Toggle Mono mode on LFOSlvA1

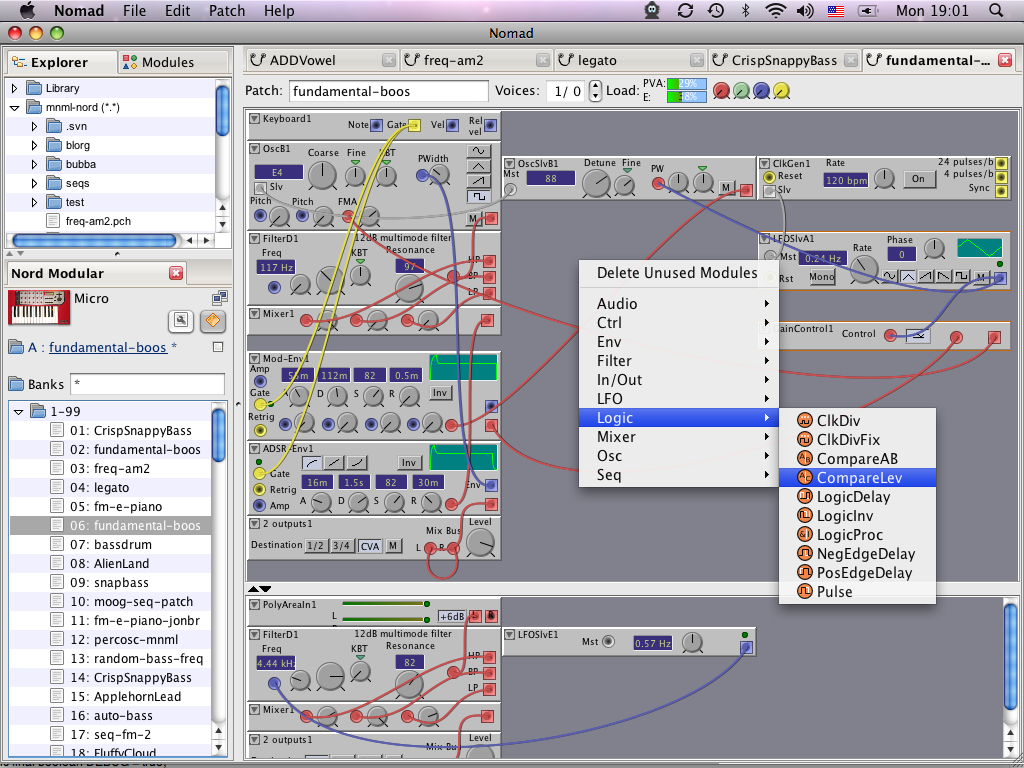tap(821, 277)
